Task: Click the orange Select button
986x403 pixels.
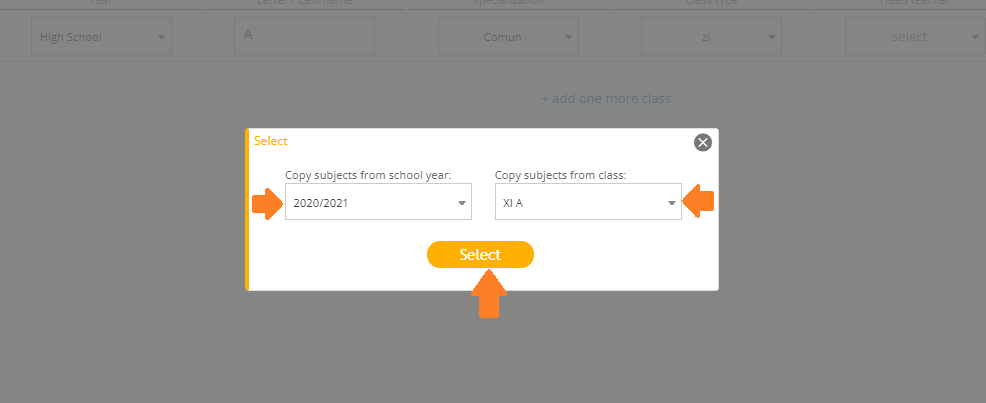Action: click(480, 255)
